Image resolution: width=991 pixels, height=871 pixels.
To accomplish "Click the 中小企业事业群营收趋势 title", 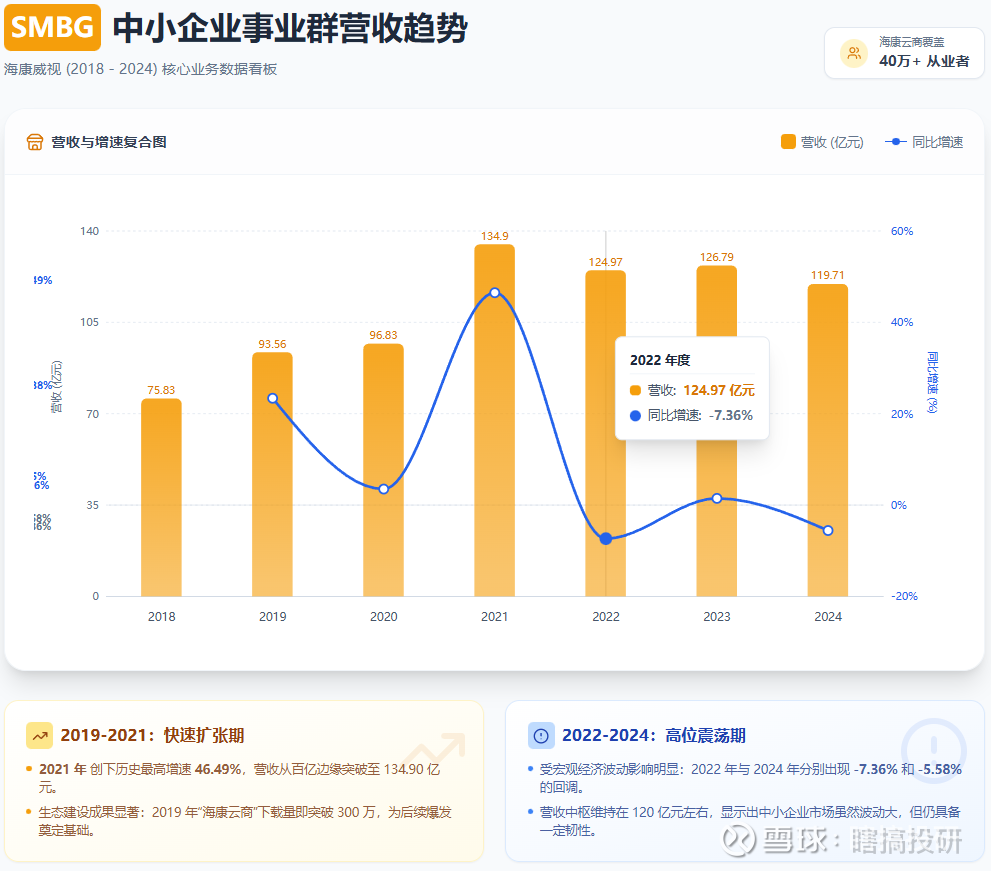I will click(x=291, y=28).
